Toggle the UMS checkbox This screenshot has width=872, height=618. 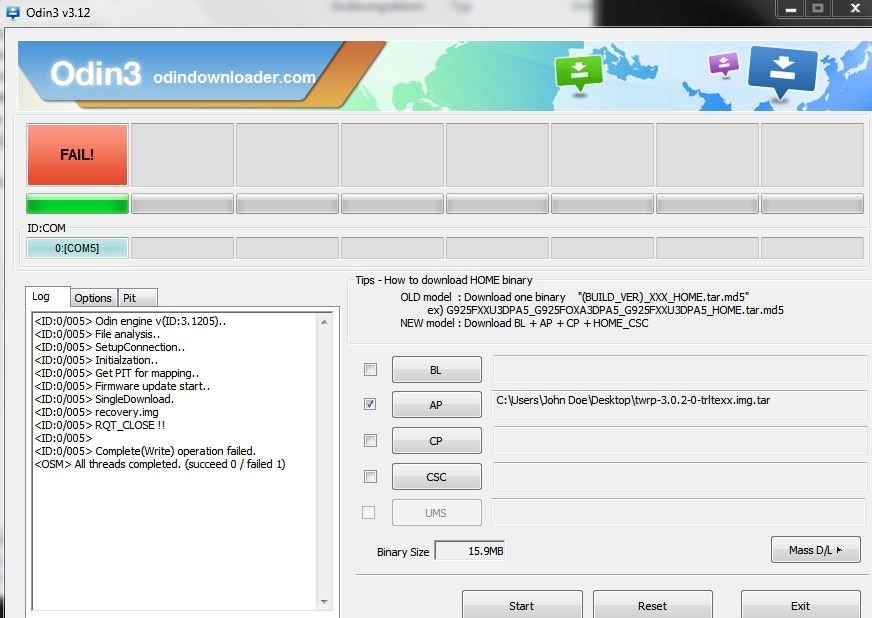pos(368,512)
